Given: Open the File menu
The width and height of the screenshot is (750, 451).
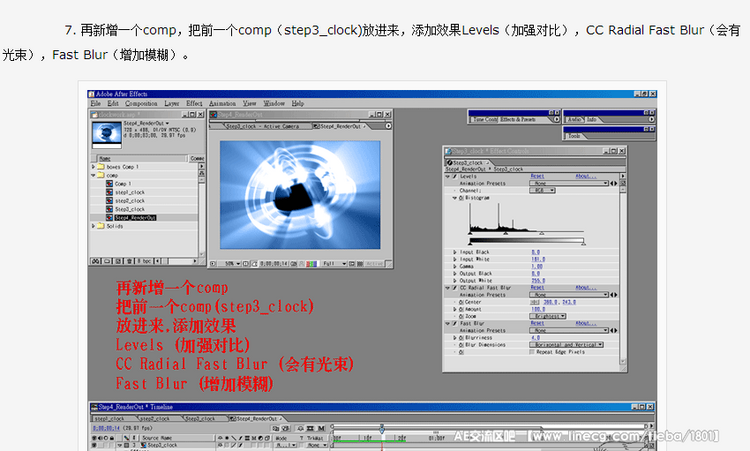Looking at the screenshot, I should tap(96, 103).
